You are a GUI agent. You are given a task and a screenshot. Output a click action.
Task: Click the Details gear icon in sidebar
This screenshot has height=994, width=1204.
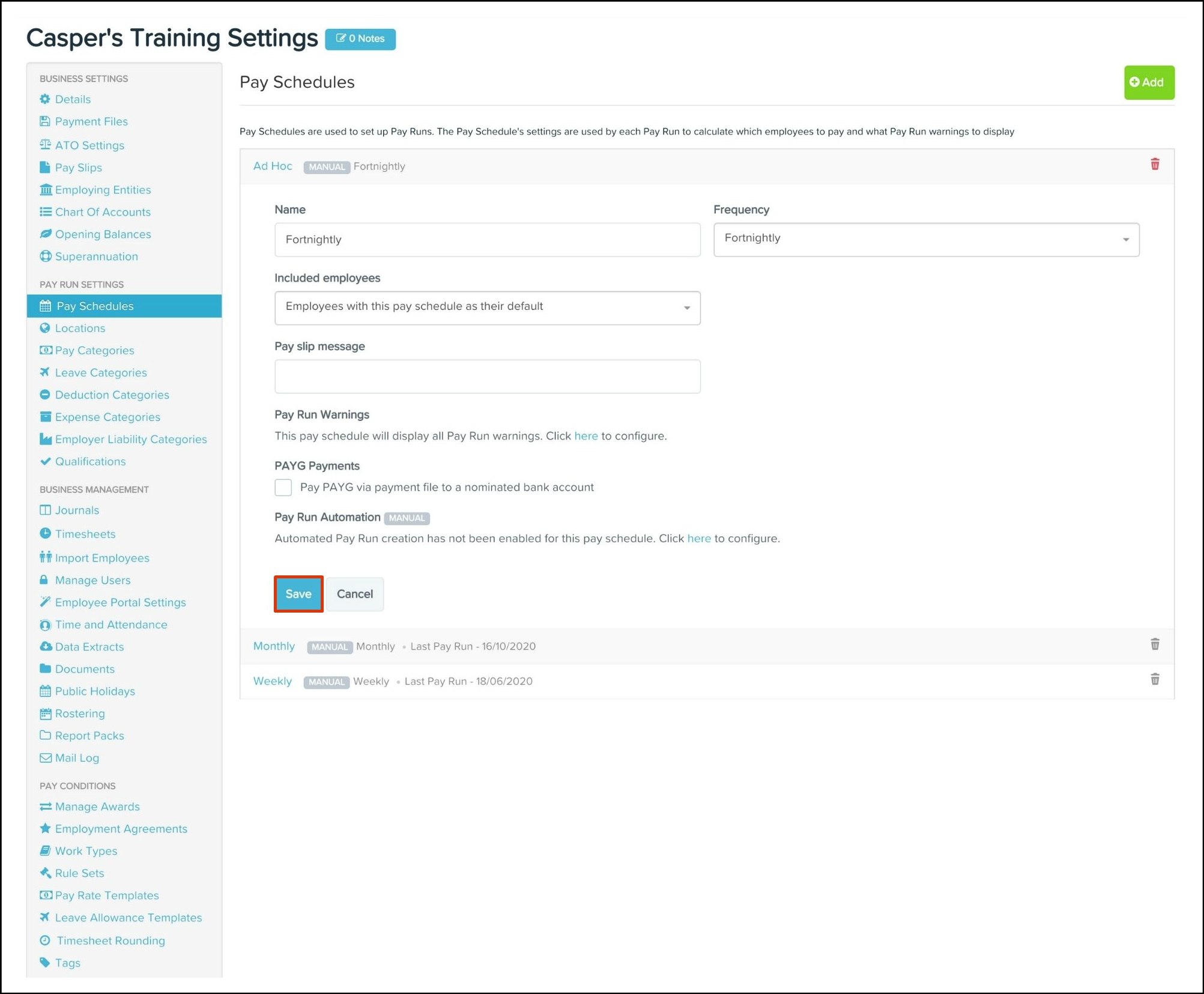coord(45,99)
